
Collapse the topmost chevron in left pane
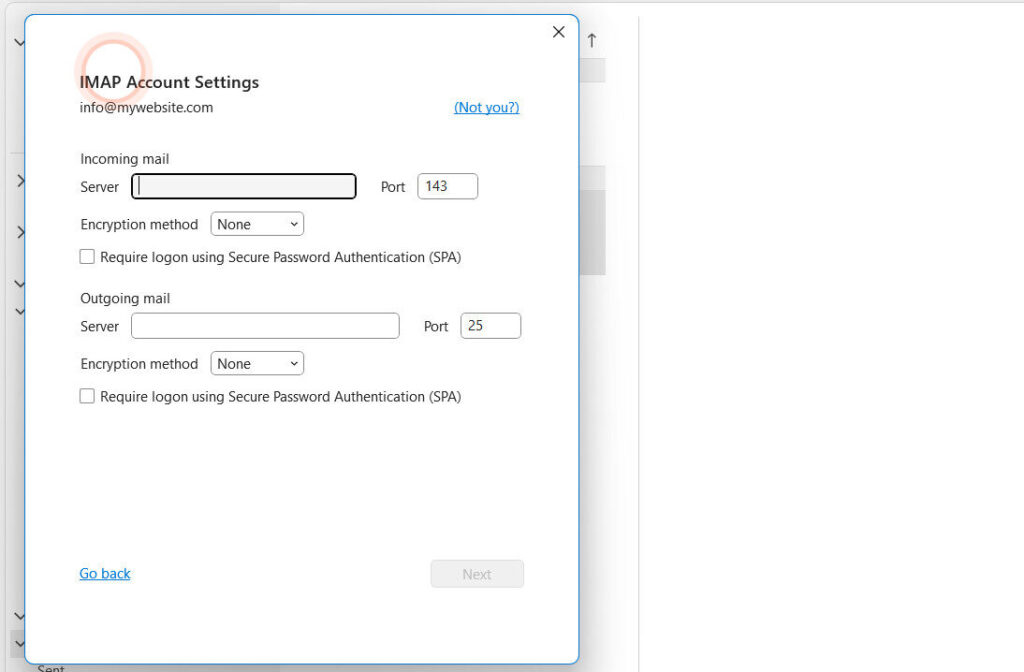point(18,42)
